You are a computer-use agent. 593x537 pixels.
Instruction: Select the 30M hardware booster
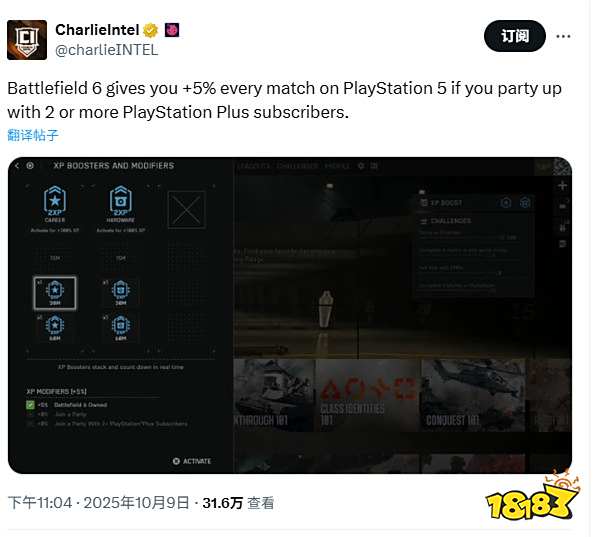point(121,293)
